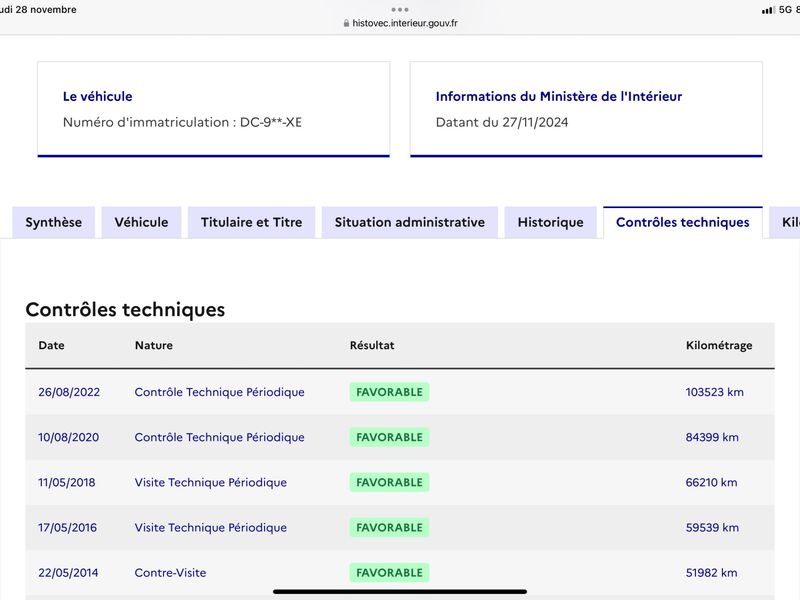
Task: Click the FAVORABLE badge for 11/05/2018
Action: [389, 482]
